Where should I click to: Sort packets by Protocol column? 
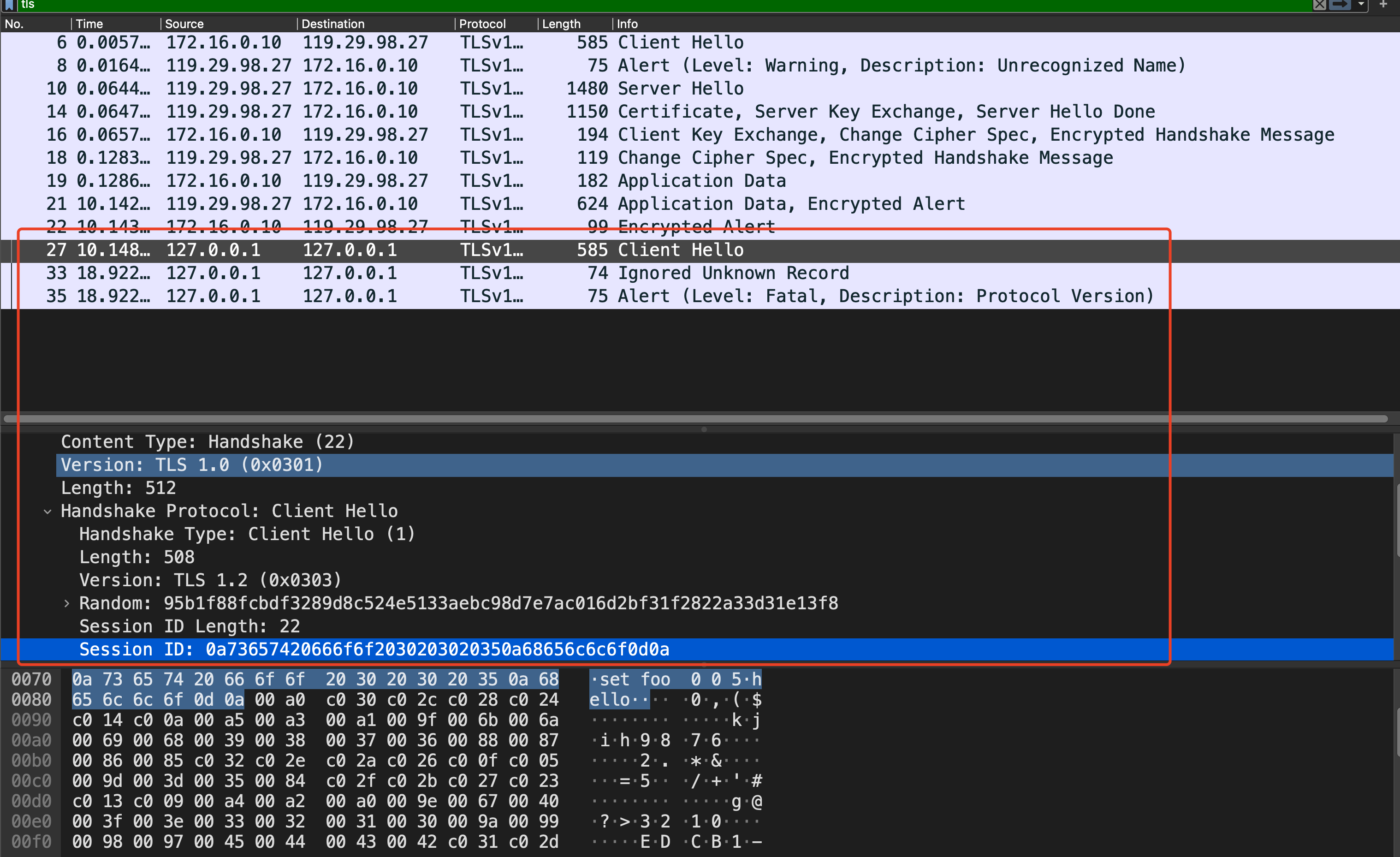pos(497,24)
